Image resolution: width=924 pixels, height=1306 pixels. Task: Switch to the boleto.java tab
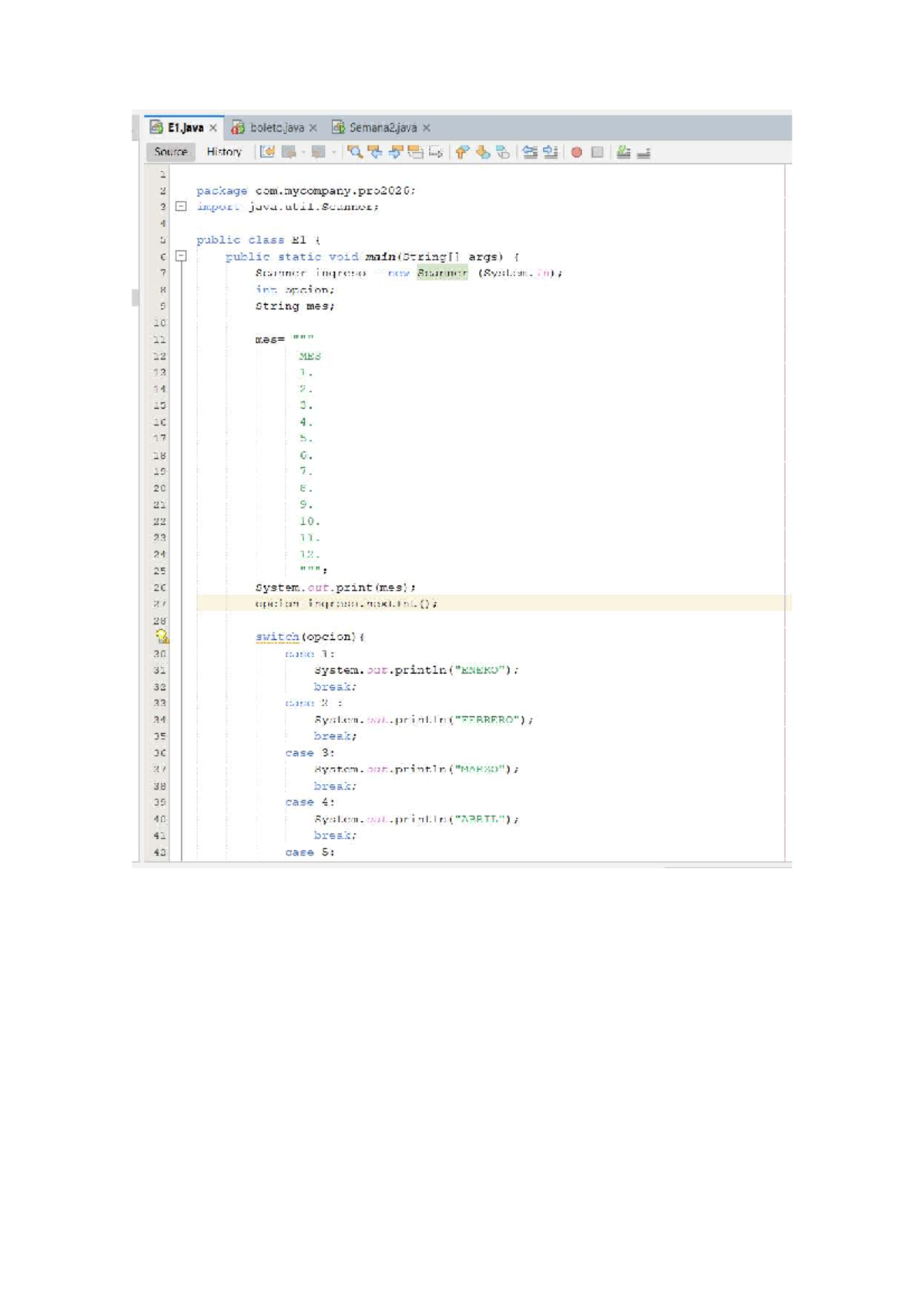[277, 127]
